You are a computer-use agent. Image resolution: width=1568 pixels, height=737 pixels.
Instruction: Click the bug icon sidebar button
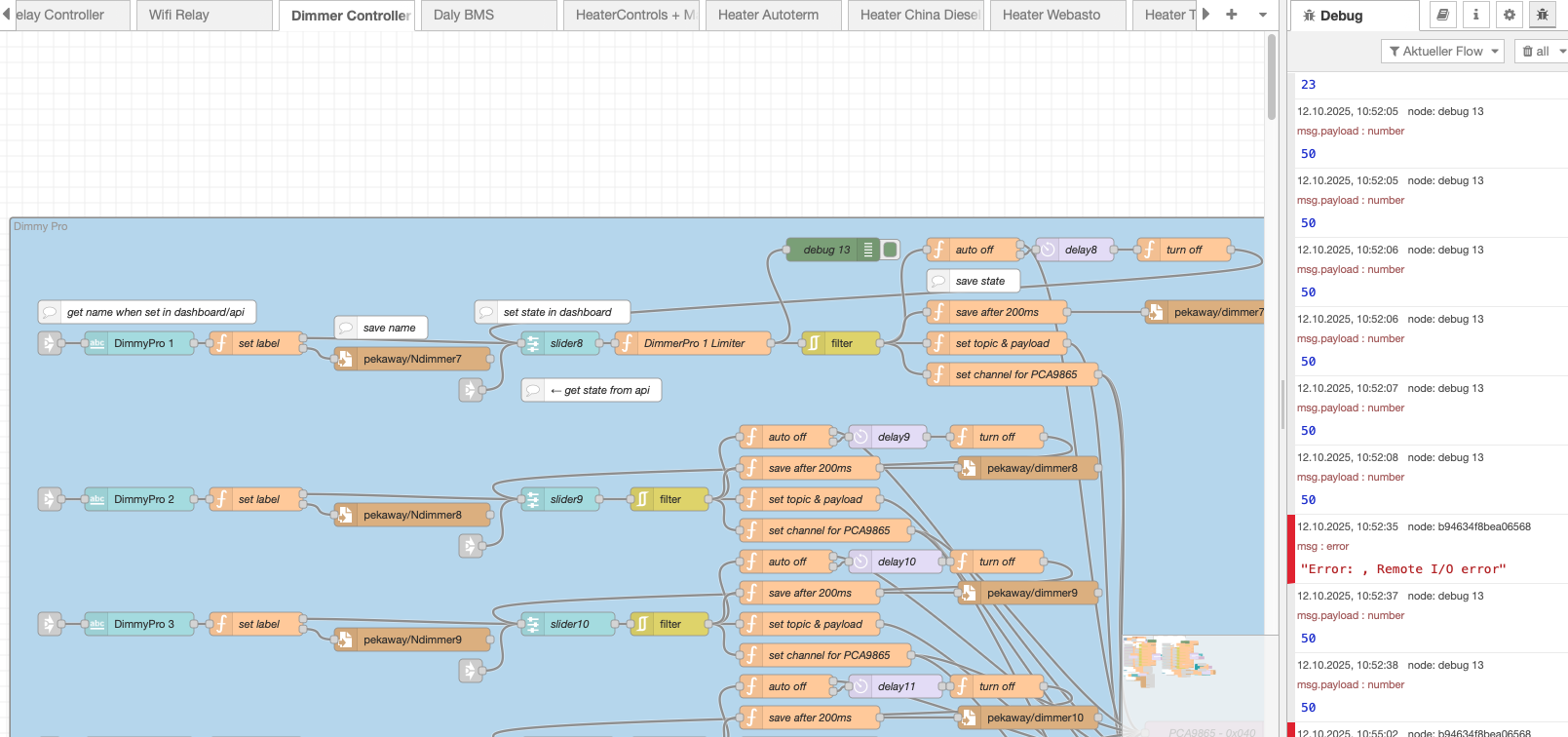coord(1542,15)
